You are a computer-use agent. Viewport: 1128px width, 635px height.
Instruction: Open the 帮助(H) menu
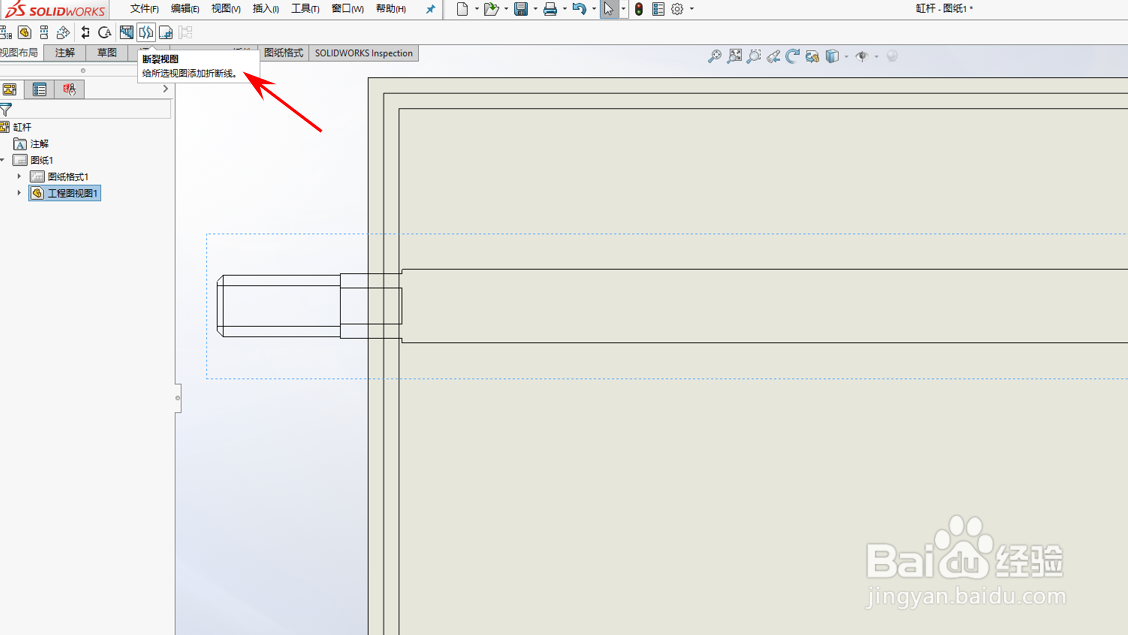pyautogui.click(x=391, y=9)
